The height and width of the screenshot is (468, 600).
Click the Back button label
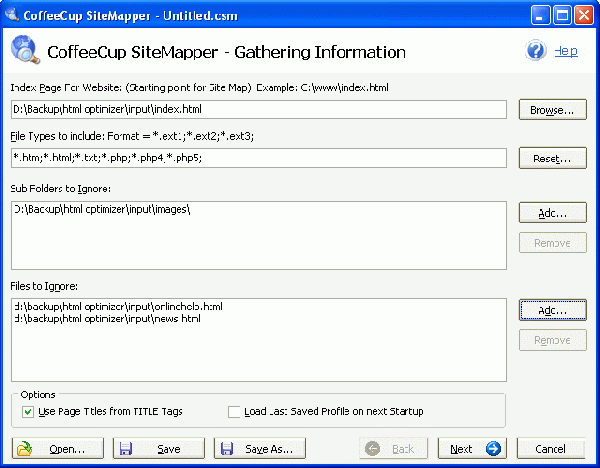[x=403, y=449]
